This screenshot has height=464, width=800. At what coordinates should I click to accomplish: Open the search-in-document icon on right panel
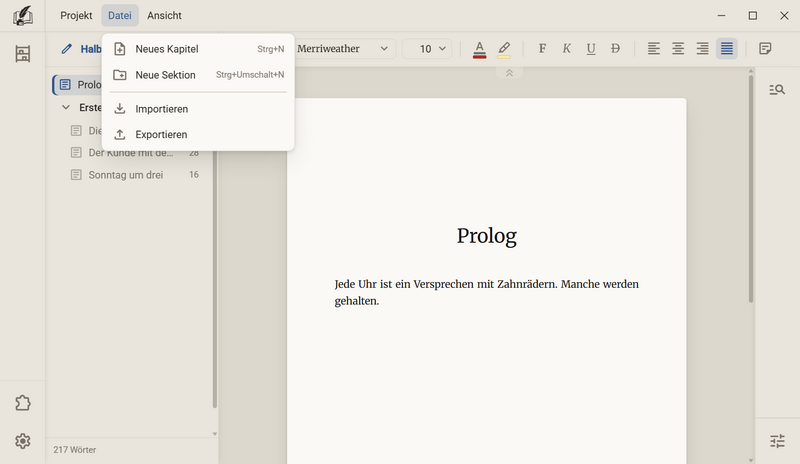[x=777, y=90]
